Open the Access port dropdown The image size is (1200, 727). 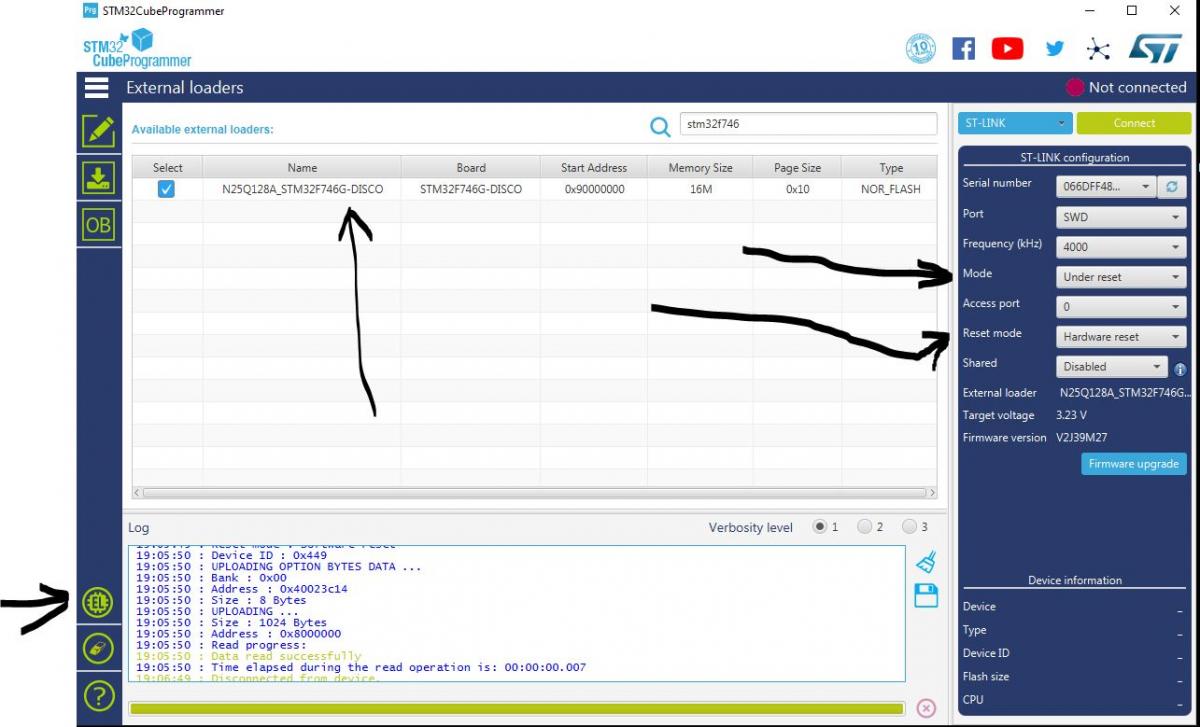[x=1121, y=307]
